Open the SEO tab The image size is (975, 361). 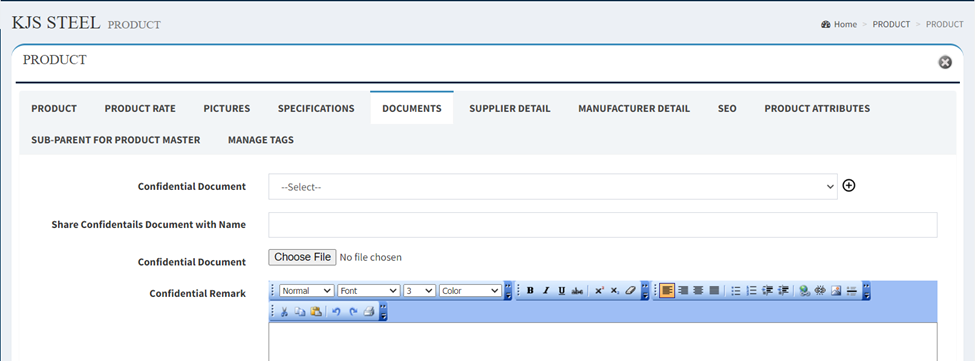pyautogui.click(x=727, y=108)
